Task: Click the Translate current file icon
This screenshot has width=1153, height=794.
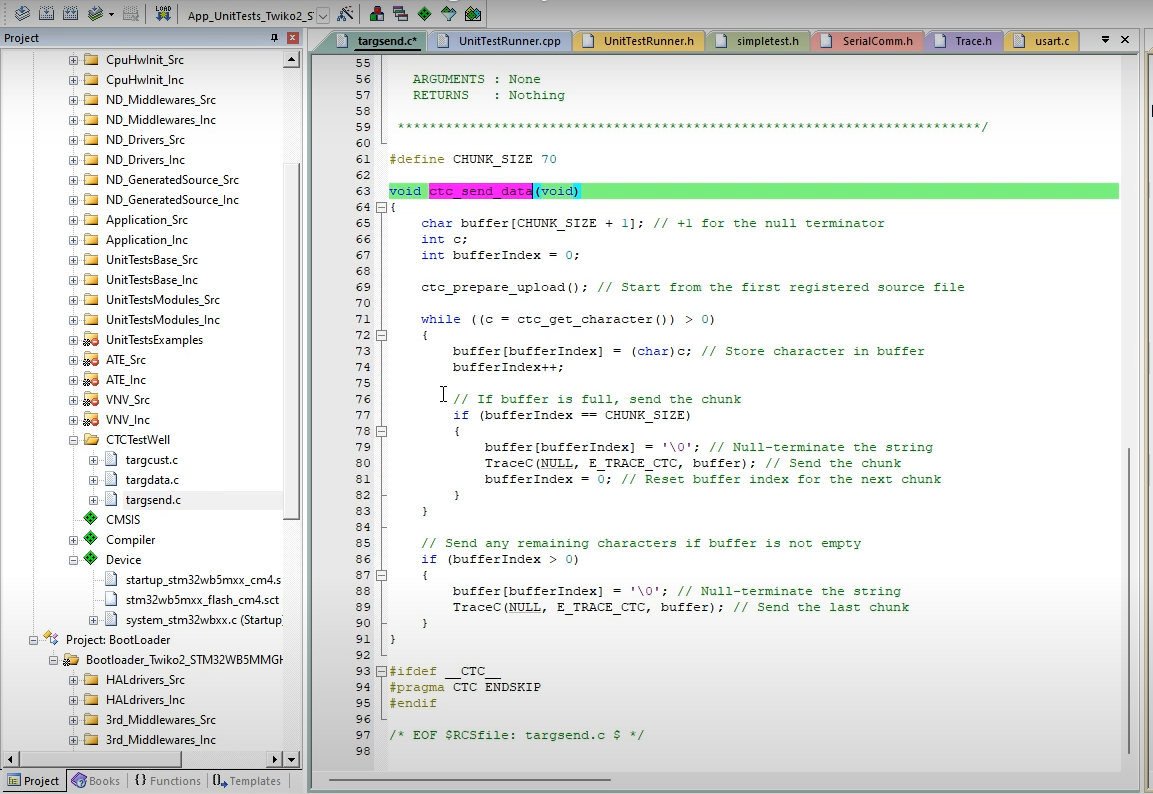Action: click(21, 14)
